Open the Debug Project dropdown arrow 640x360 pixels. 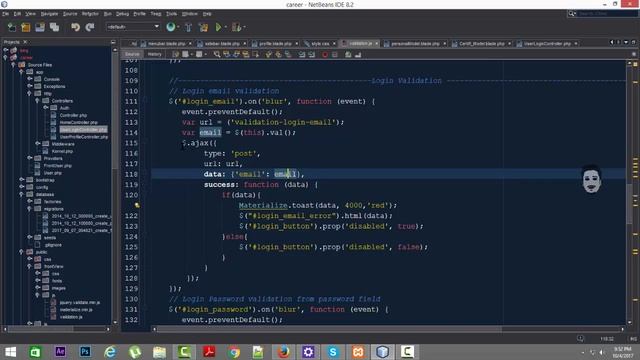[244, 27]
